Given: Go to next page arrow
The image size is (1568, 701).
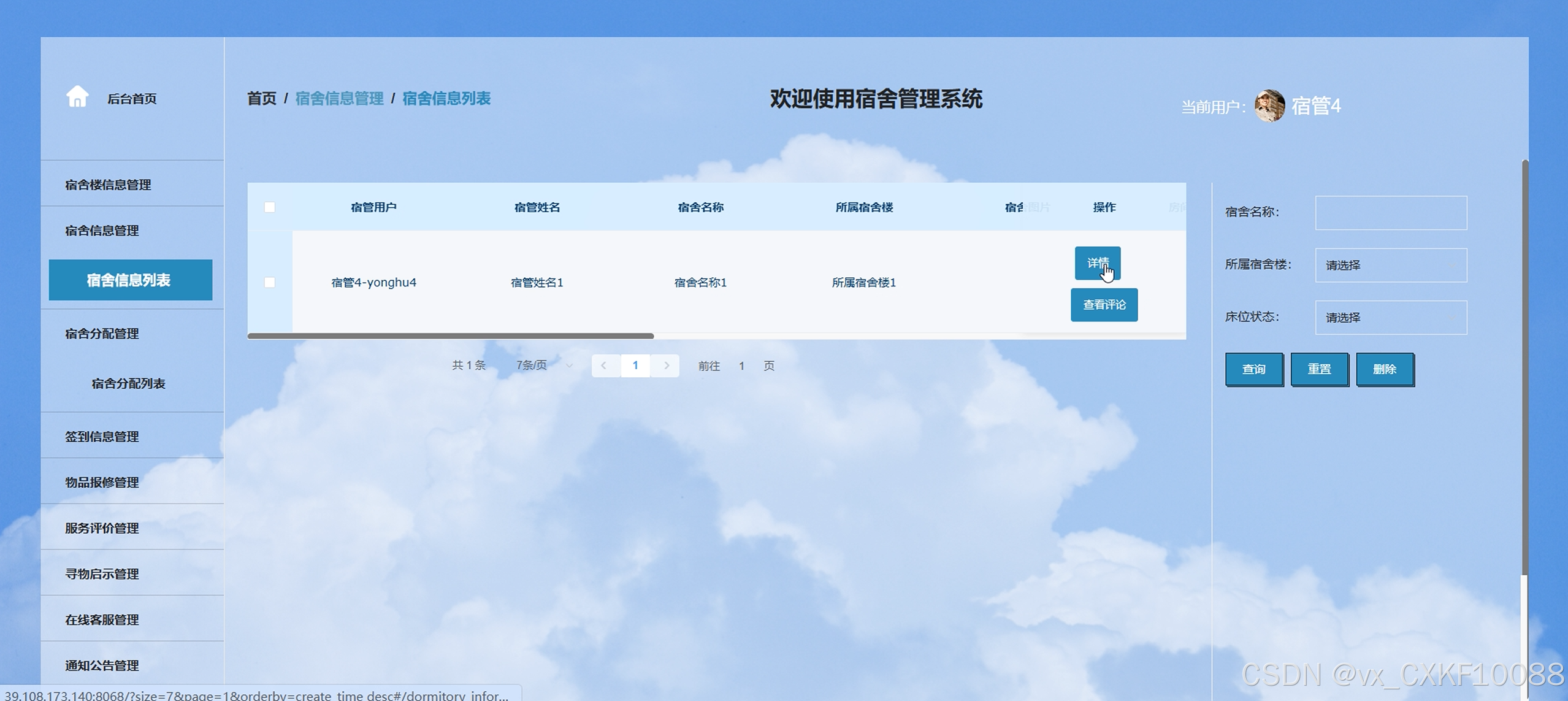Looking at the screenshot, I should point(667,366).
